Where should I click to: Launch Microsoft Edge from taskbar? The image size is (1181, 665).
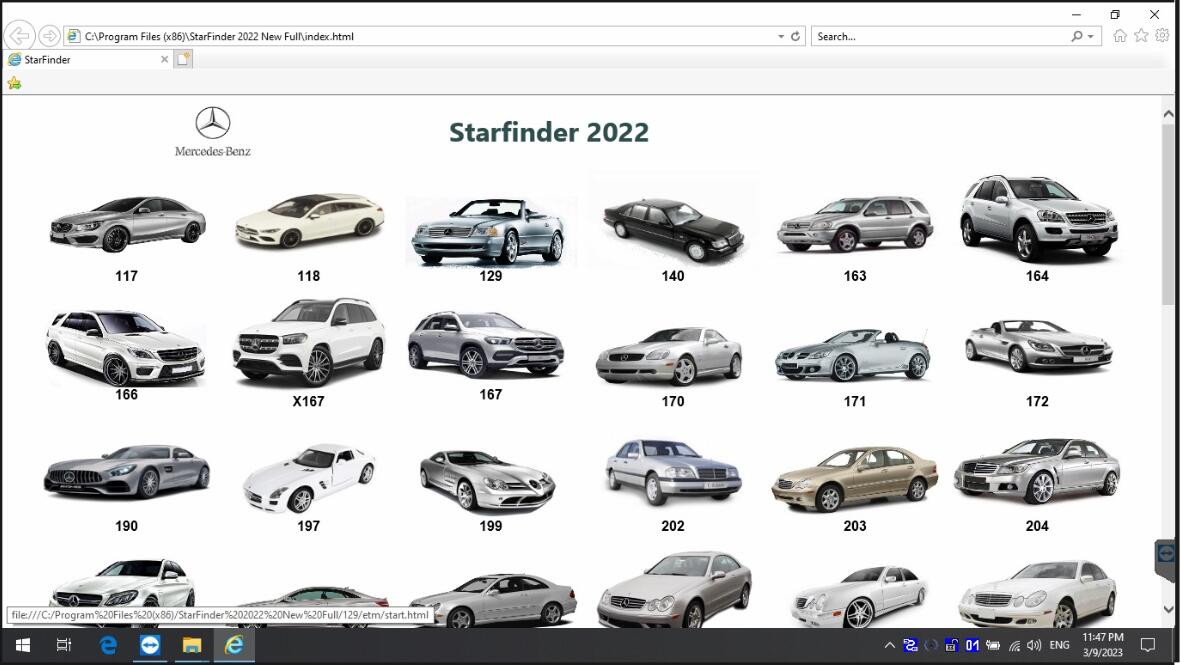coord(108,645)
